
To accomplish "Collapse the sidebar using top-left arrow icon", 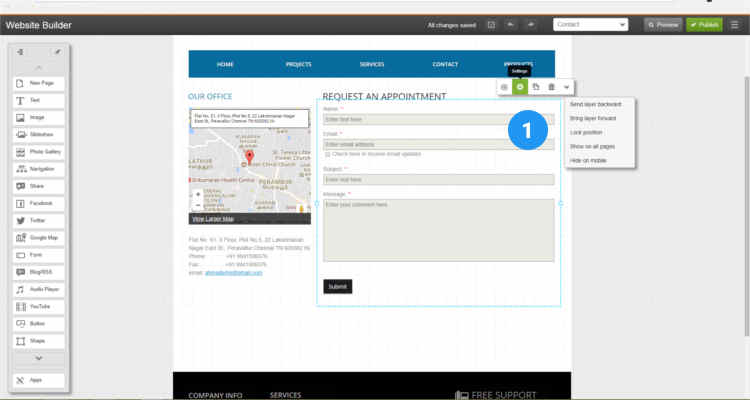I will (20, 52).
